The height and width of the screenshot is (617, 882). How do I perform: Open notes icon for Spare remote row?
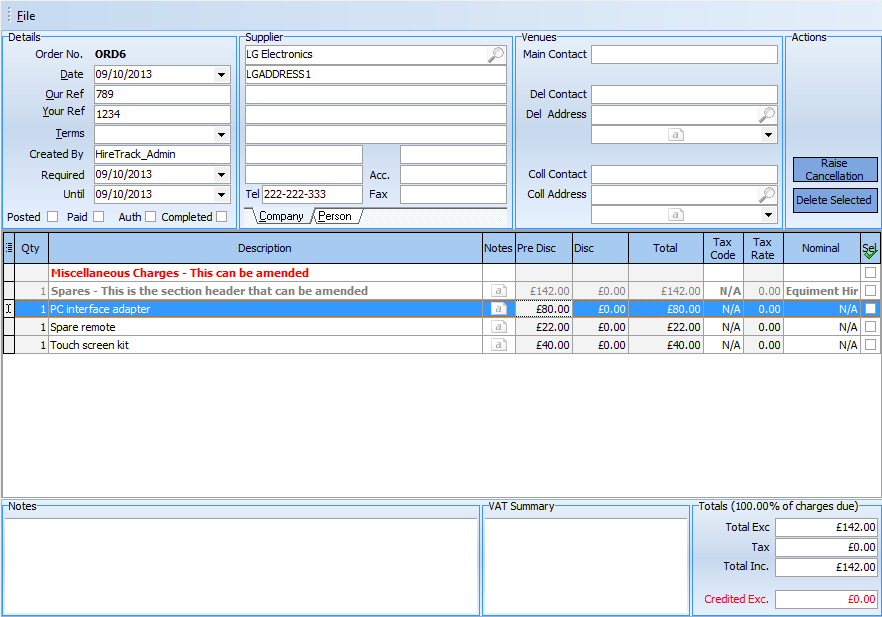coord(498,327)
